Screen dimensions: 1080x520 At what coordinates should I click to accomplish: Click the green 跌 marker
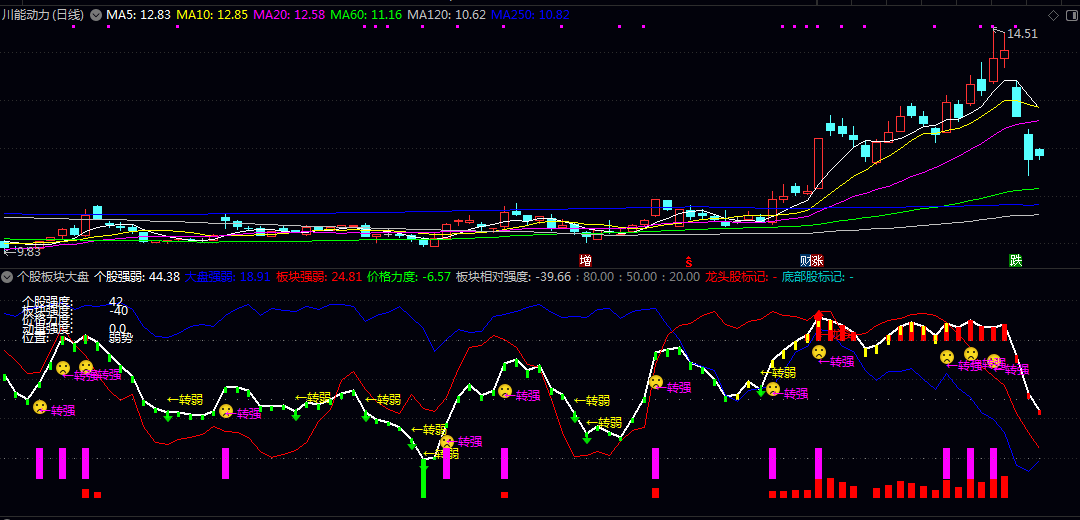(1016, 260)
